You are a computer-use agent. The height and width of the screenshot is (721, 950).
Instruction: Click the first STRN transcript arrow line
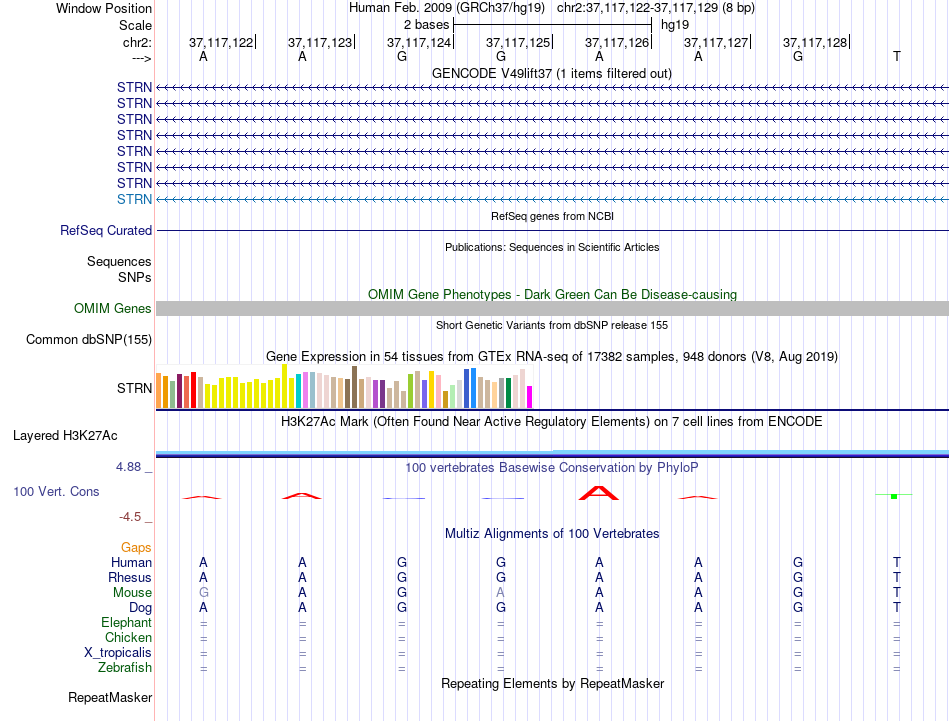click(552, 88)
